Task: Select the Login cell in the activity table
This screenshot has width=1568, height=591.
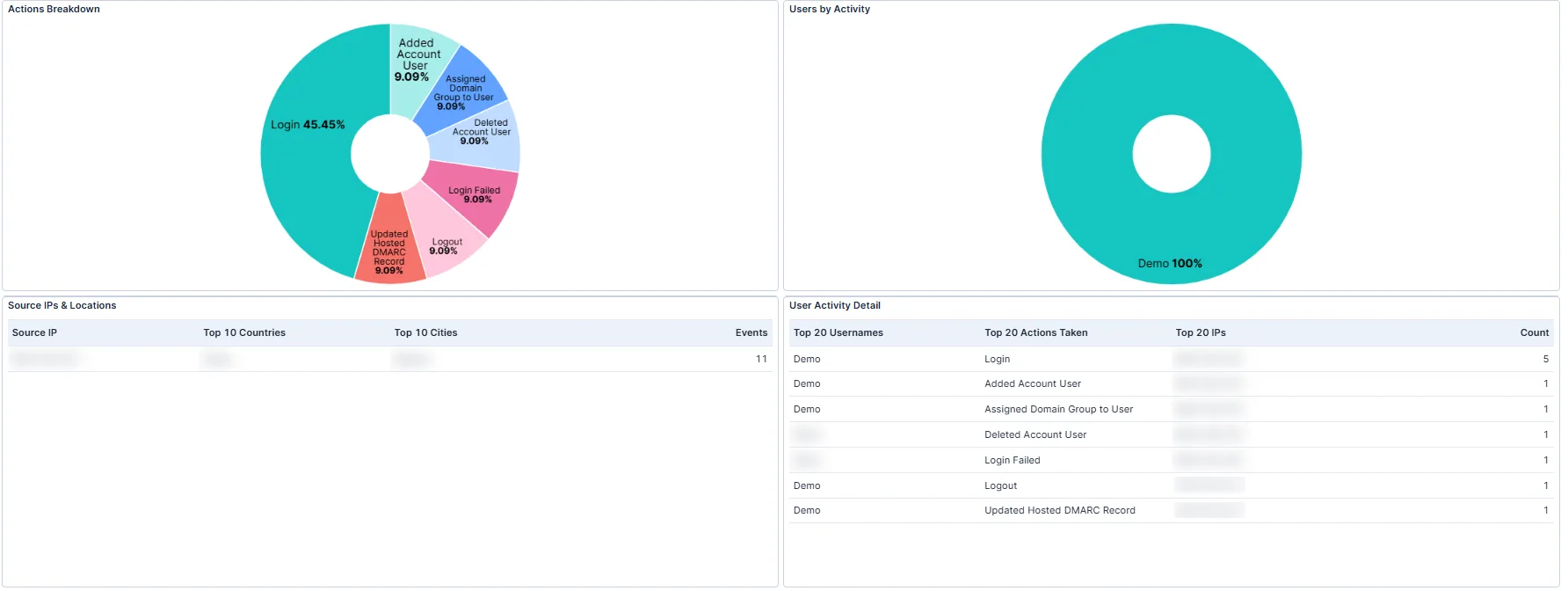Action: 997,359
